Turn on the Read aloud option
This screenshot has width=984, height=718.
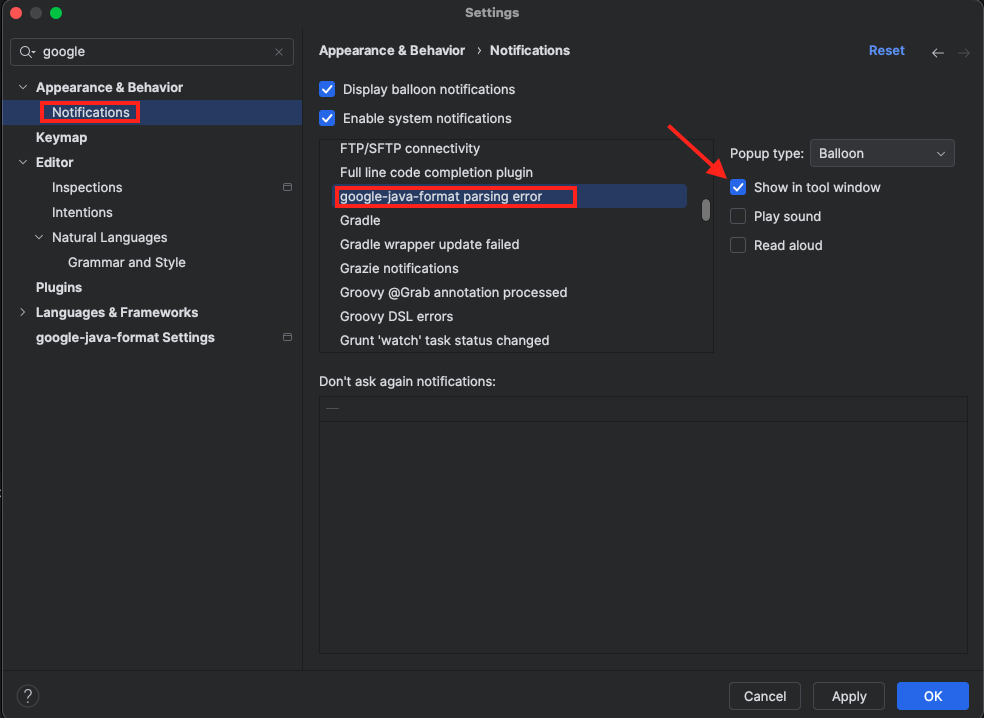(738, 245)
